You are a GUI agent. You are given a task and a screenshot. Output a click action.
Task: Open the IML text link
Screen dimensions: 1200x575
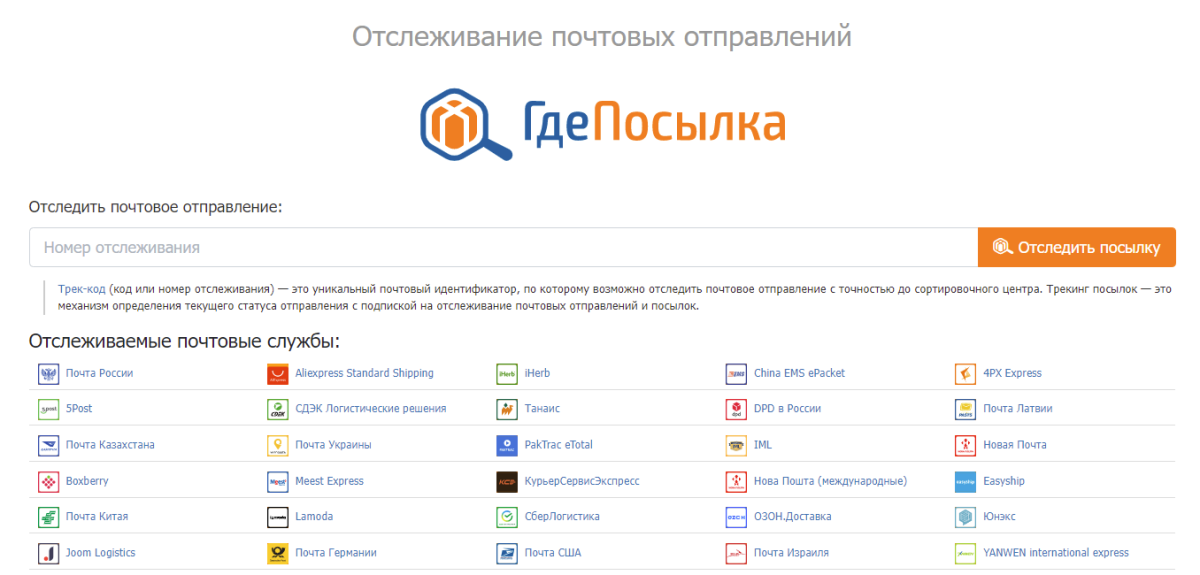point(763,444)
